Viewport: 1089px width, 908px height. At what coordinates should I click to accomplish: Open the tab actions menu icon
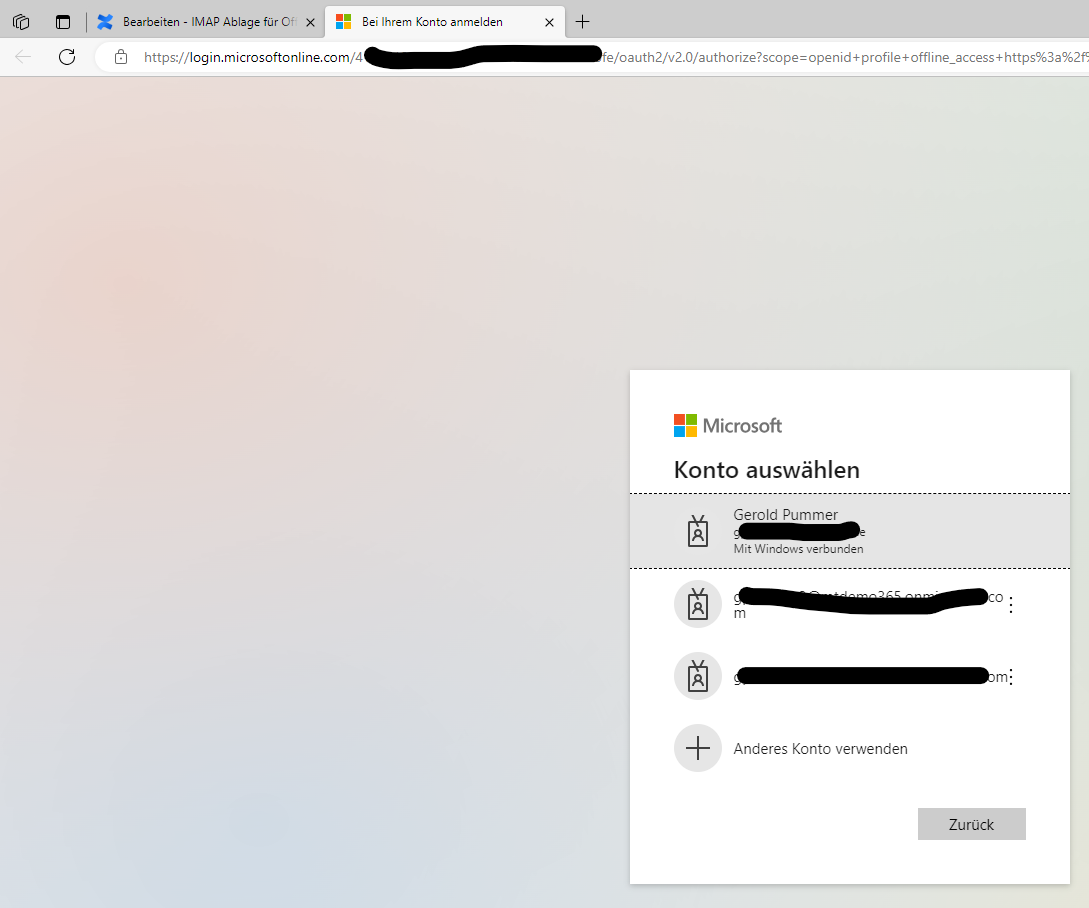pyautogui.click(x=63, y=22)
